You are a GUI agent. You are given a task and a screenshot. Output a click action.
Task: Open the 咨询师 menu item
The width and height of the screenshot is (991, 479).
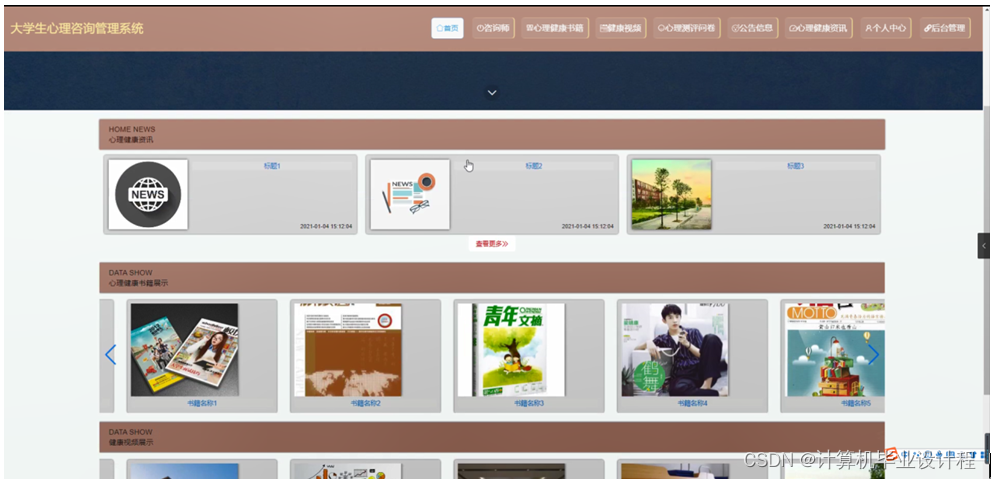(494, 28)
